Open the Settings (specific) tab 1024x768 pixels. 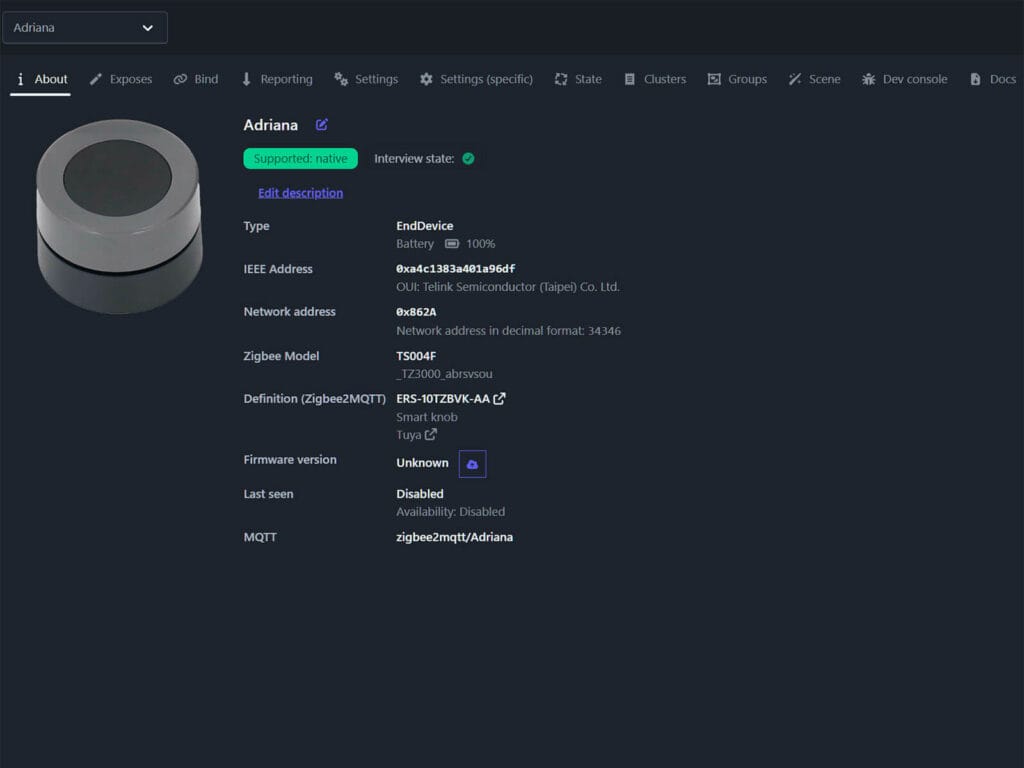pos(476,79)
